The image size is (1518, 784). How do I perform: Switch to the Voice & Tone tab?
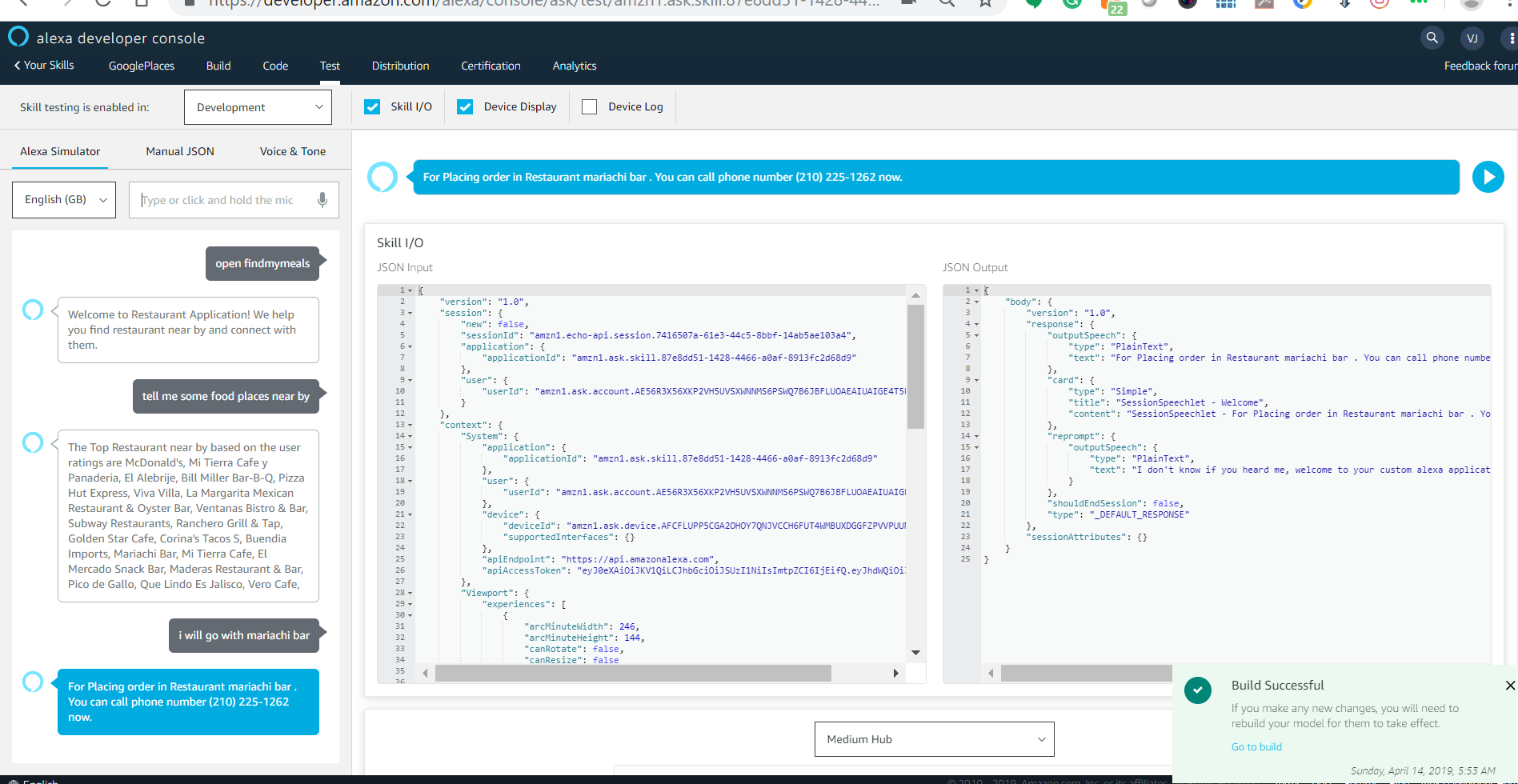coord(293,151)
